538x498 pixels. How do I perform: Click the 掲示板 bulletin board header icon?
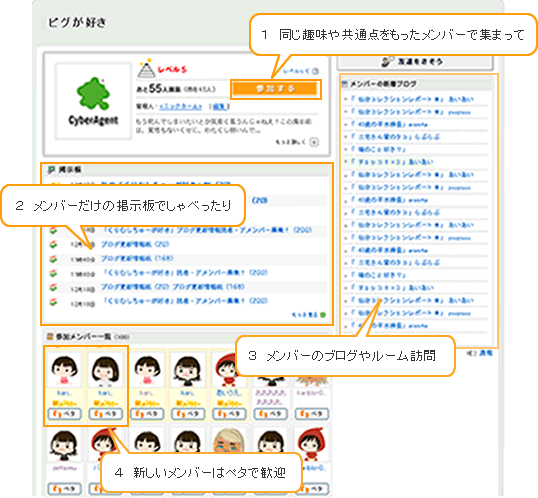(x=51, y=169)
